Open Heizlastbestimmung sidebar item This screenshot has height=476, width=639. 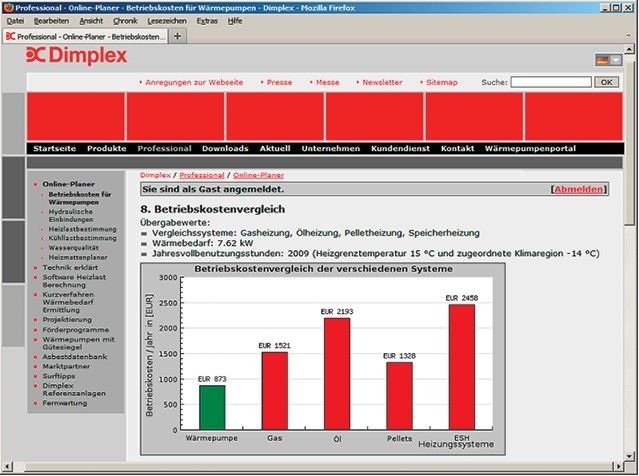click(82, 229)
